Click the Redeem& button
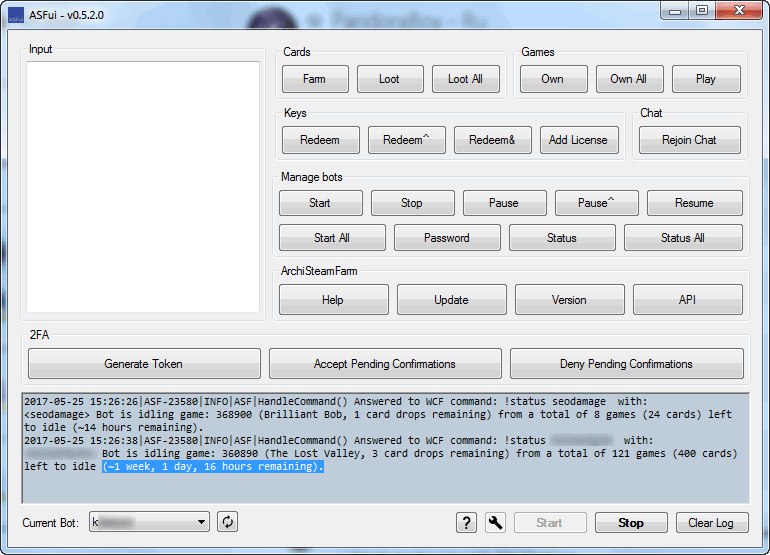 pyautogui.click(x=493, y=140)
